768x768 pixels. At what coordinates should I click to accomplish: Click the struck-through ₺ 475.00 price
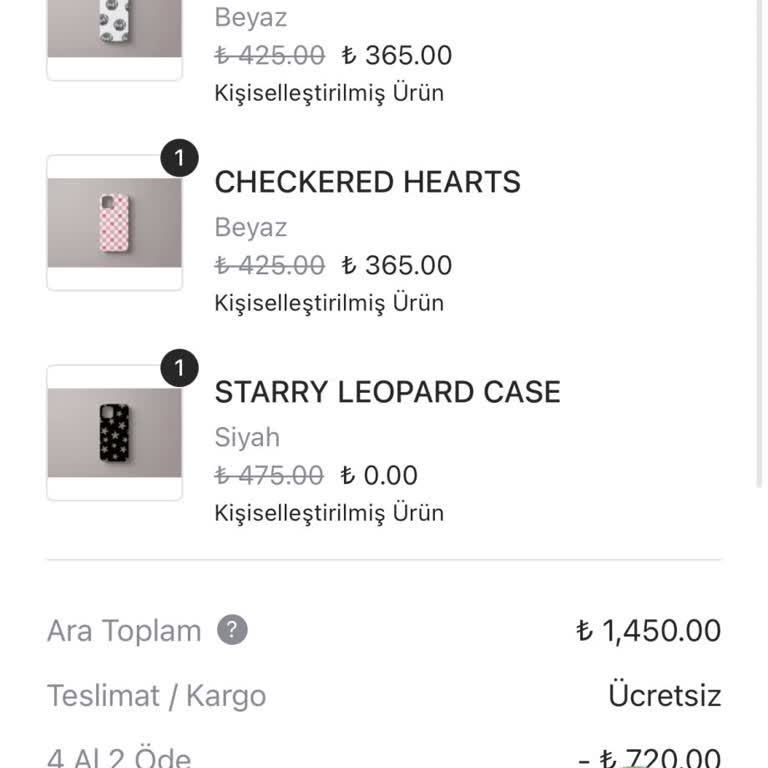point(269,475)
